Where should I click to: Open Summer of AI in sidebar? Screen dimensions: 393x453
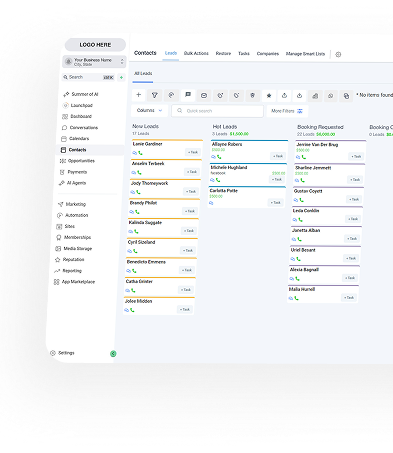[x=81, y=94]
